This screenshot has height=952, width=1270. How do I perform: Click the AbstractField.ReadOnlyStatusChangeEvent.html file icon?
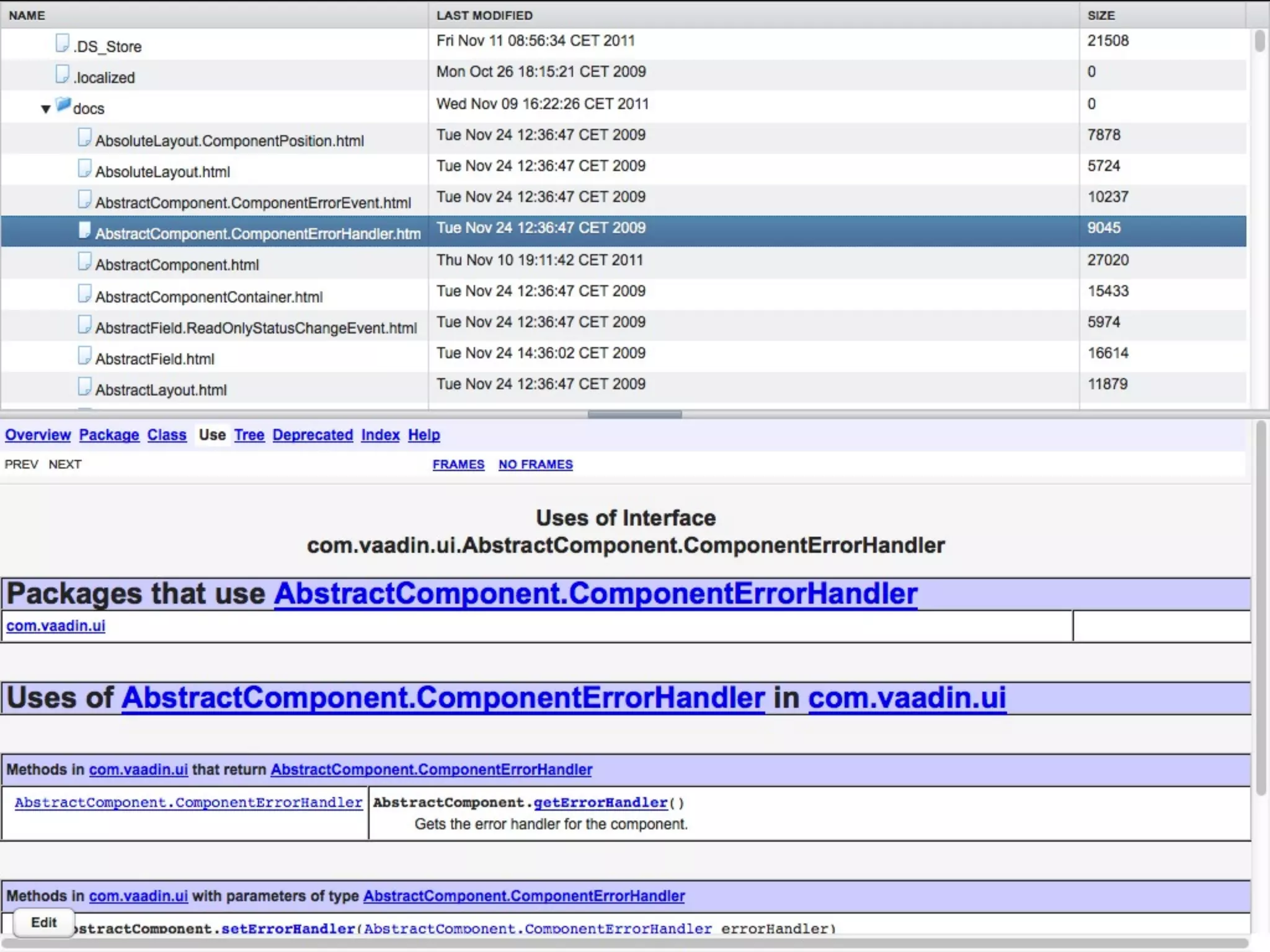point(84,325)
